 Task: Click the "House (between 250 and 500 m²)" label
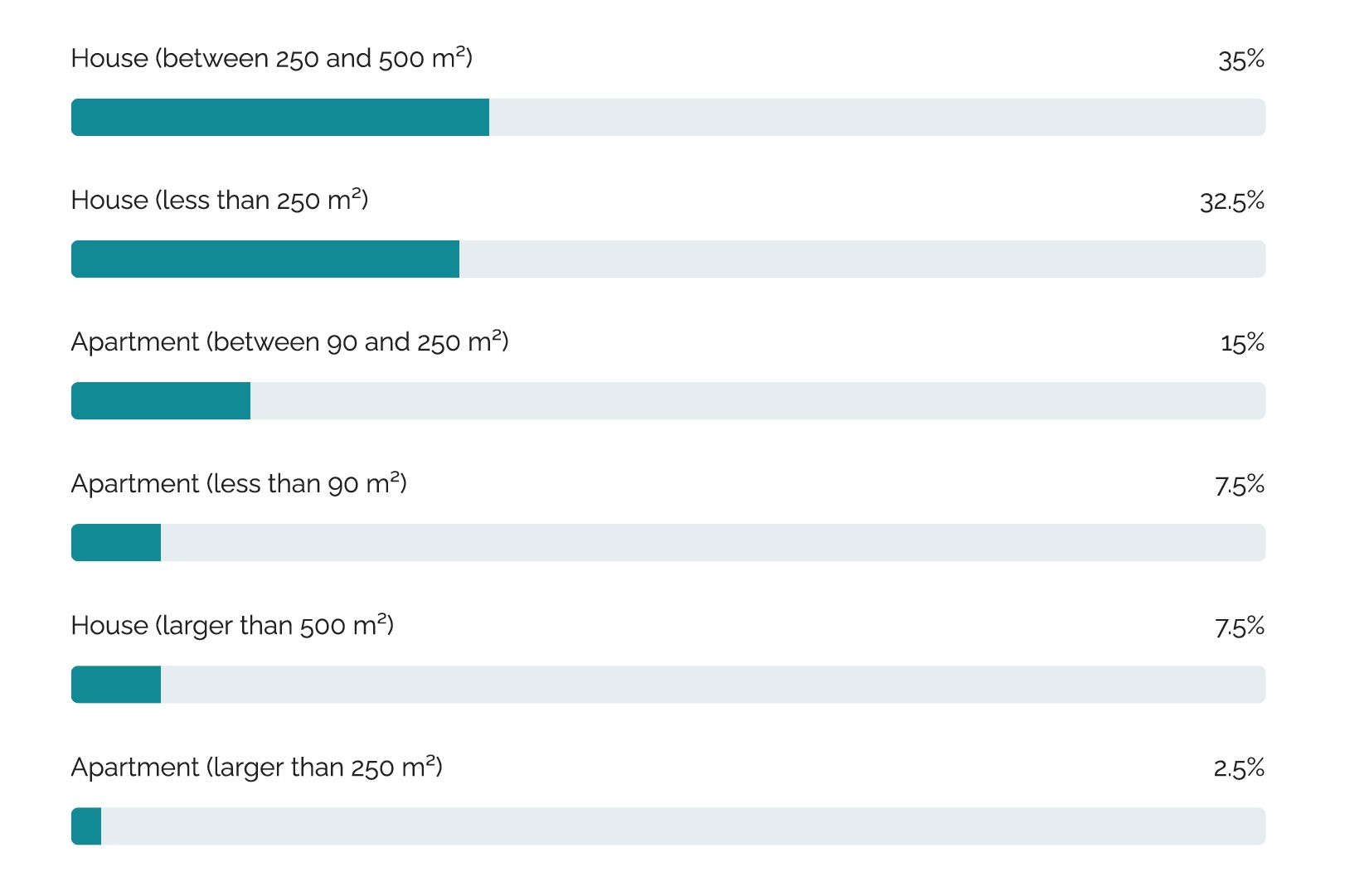click(x=271, y=59)
